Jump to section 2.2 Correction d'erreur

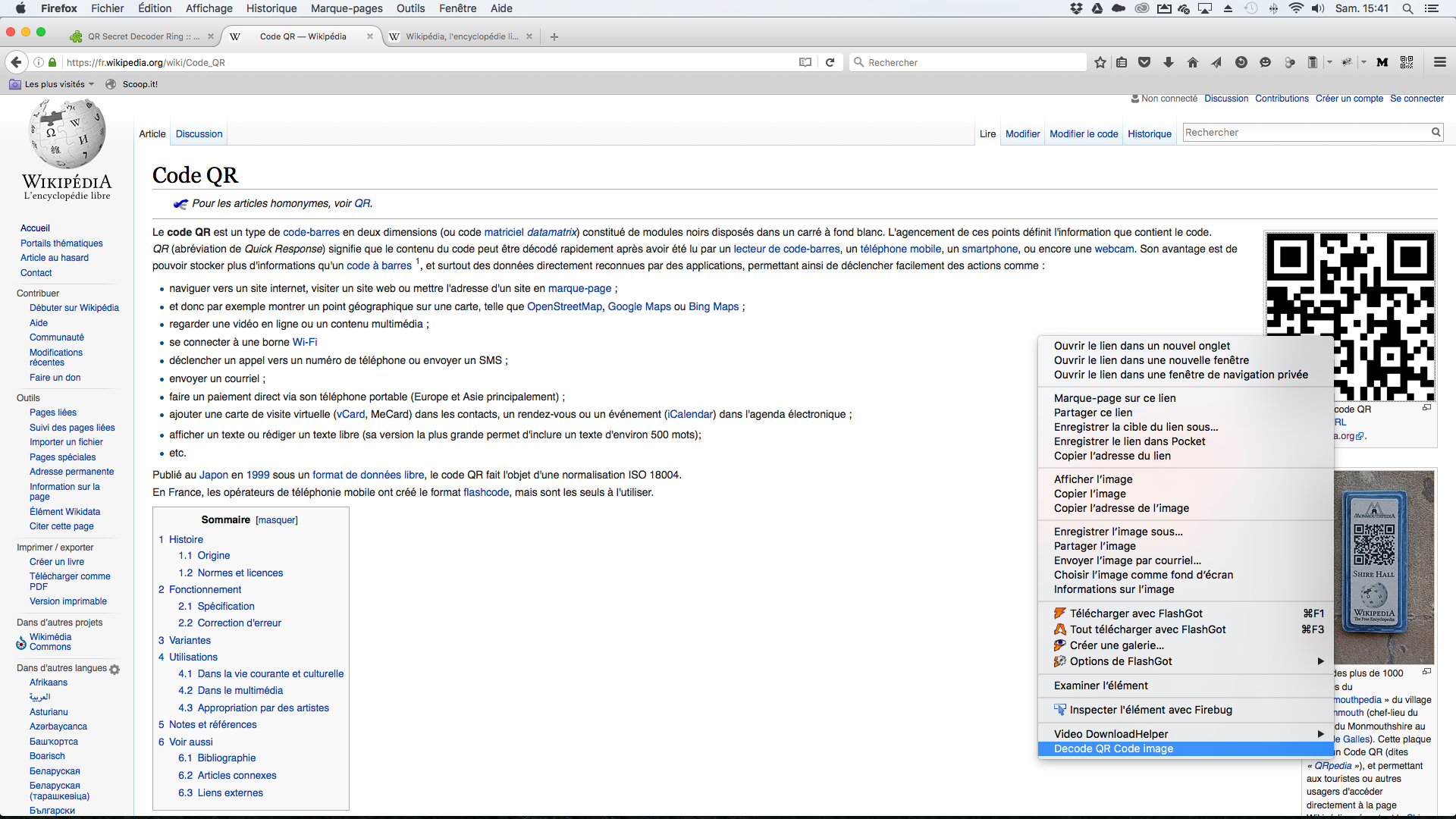tap(230, 623)
